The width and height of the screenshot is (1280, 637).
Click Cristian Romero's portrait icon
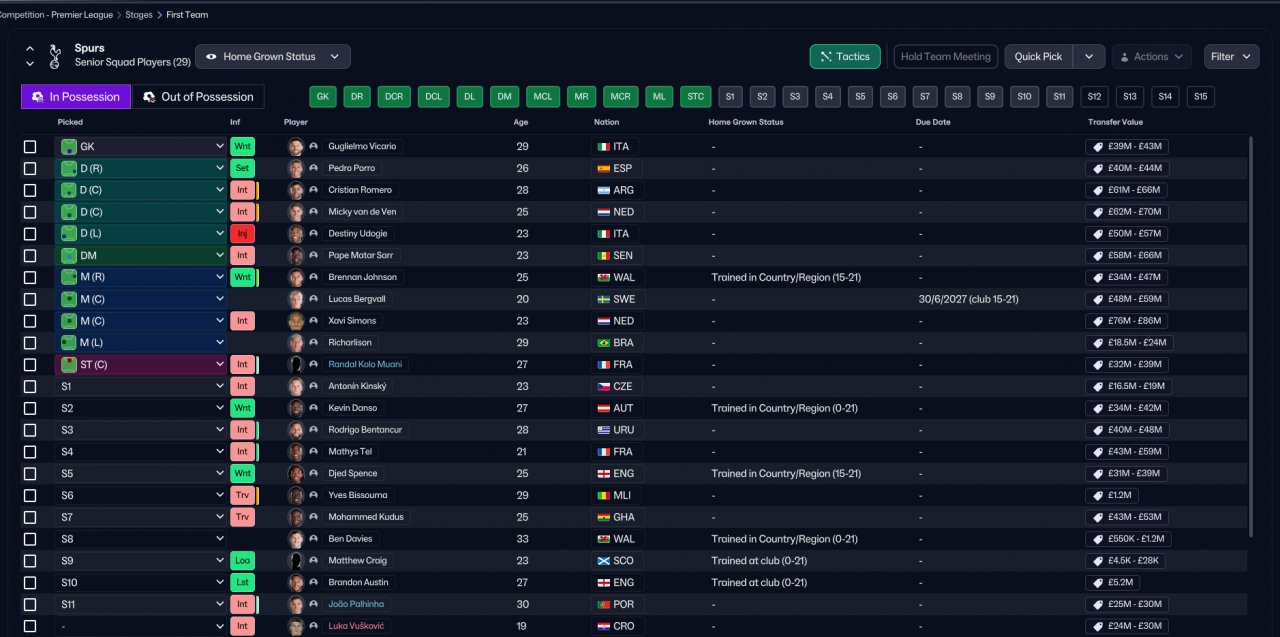[296, 190]
